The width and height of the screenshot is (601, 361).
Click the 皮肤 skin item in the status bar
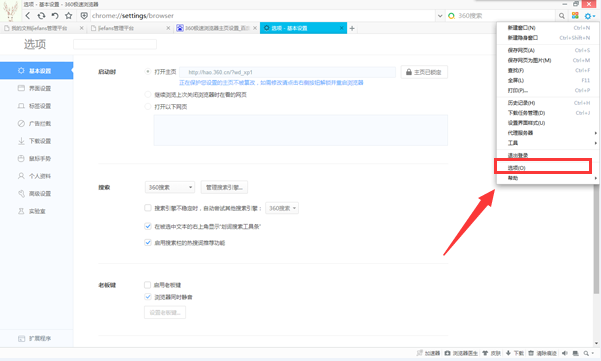pyautogui.click(x=492, y=353)
